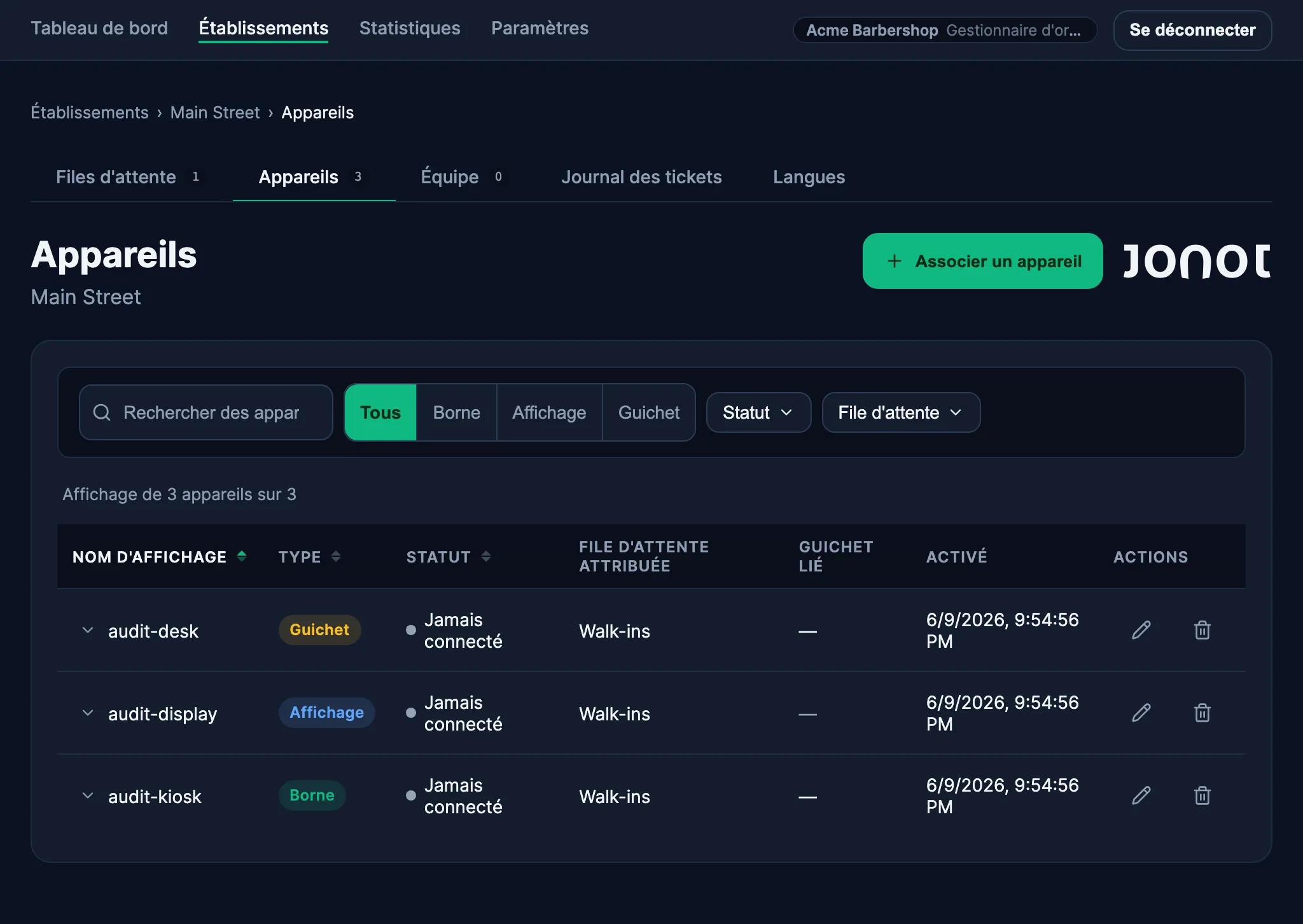1303x924 pixels.
Task: Open the File d'attente filter dropdown
Action: pyautogui.click(x=901, y=412)
